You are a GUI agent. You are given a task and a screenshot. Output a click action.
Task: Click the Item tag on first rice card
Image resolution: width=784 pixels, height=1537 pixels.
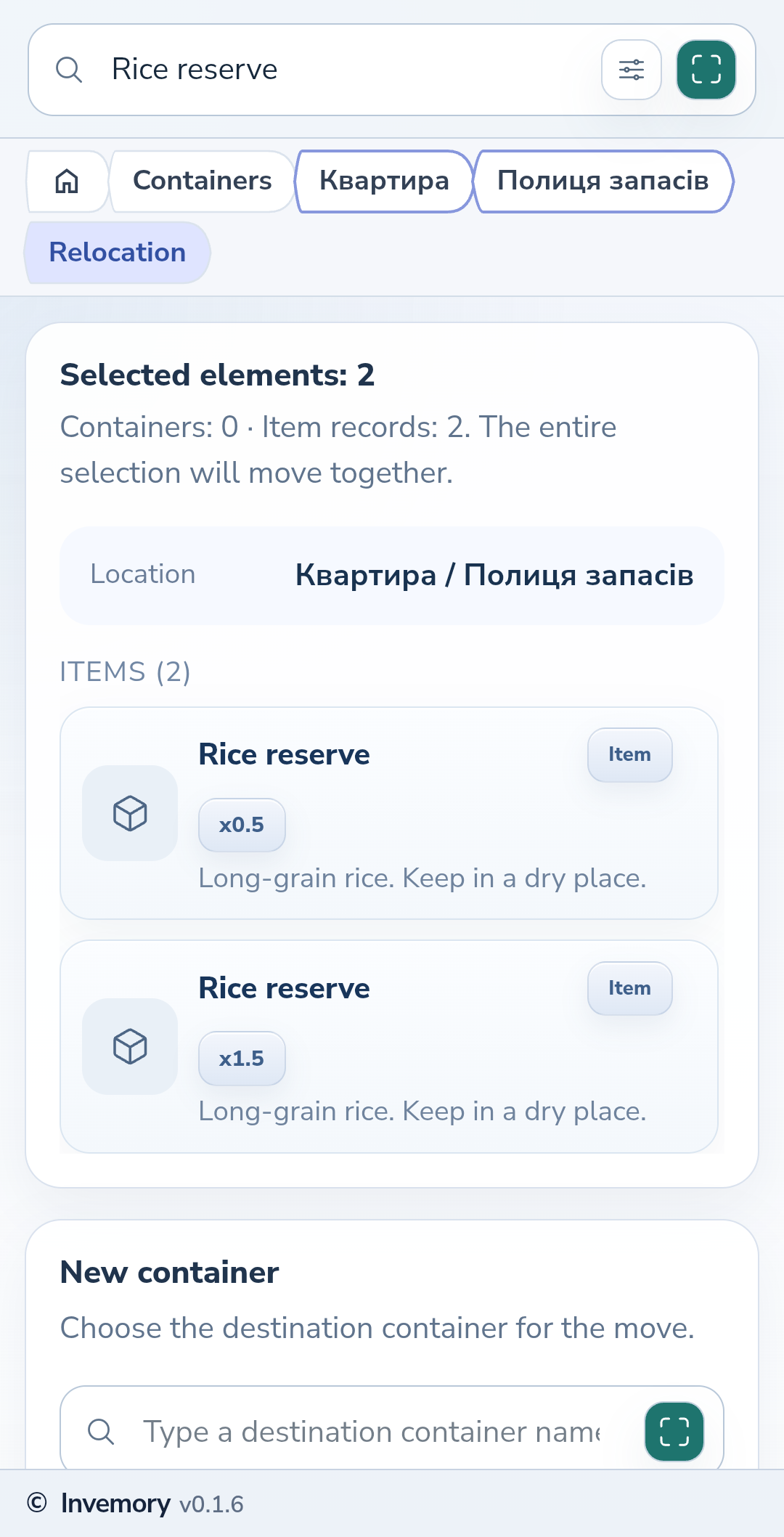point(629,755)
